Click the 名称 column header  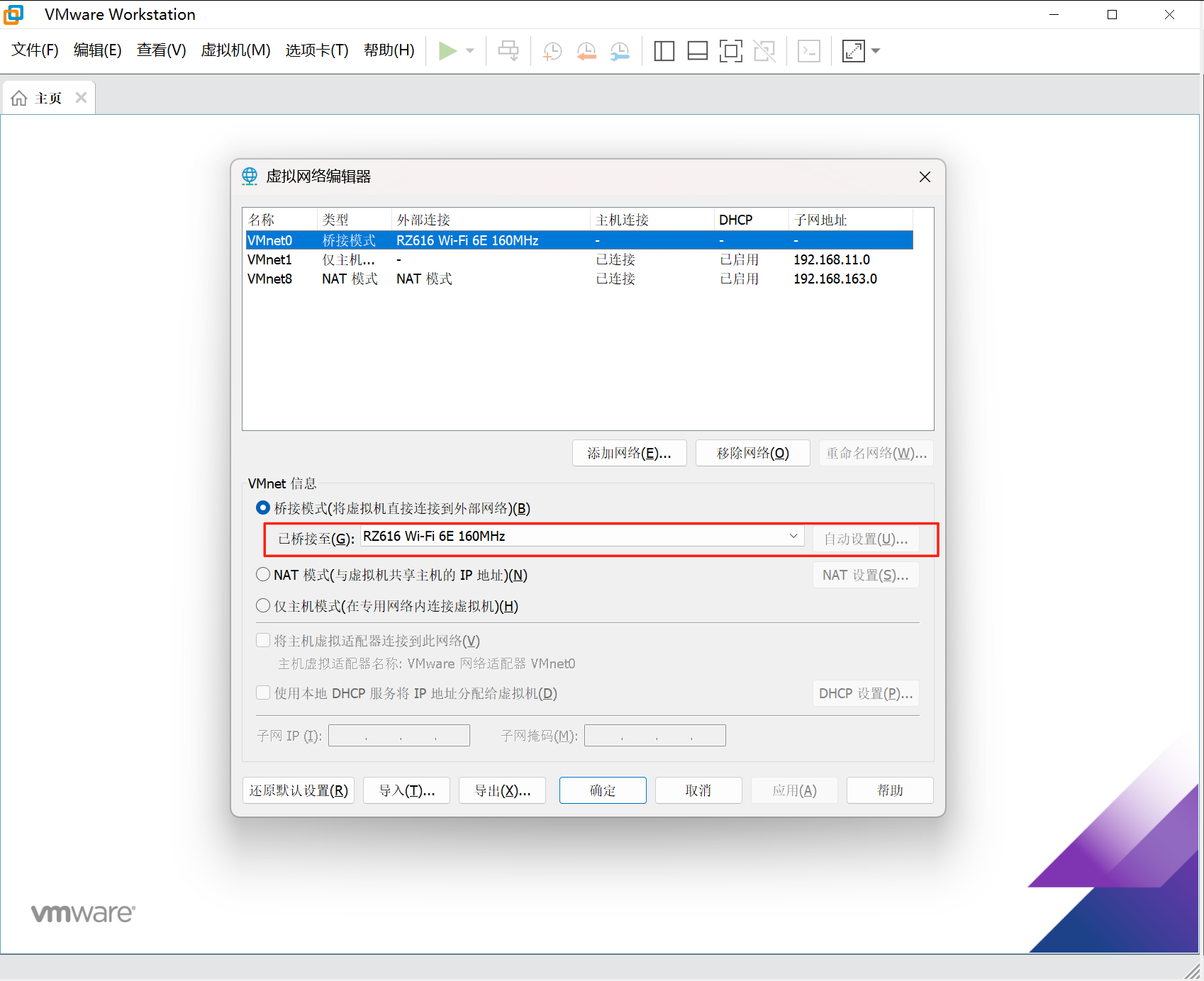[x=279, y=220]
